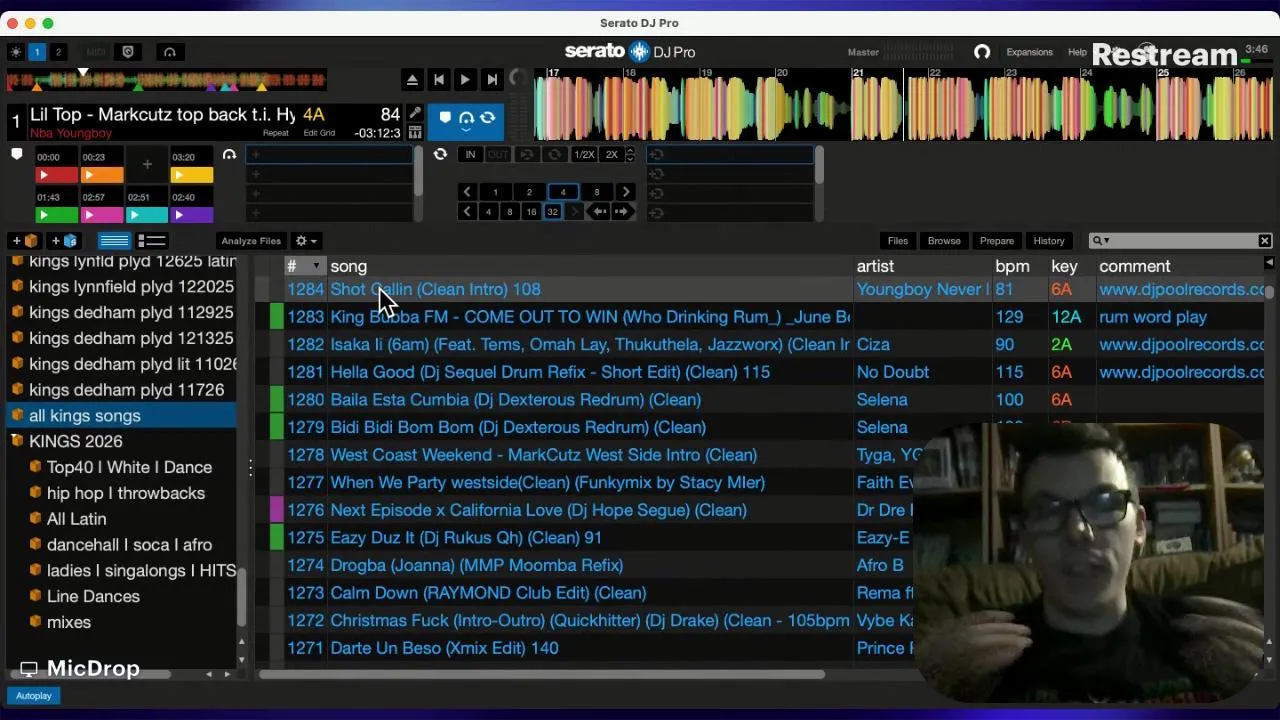Skip to next track in deck
This screenshot has width=1280, height=720.
click(x=491, y=80)
